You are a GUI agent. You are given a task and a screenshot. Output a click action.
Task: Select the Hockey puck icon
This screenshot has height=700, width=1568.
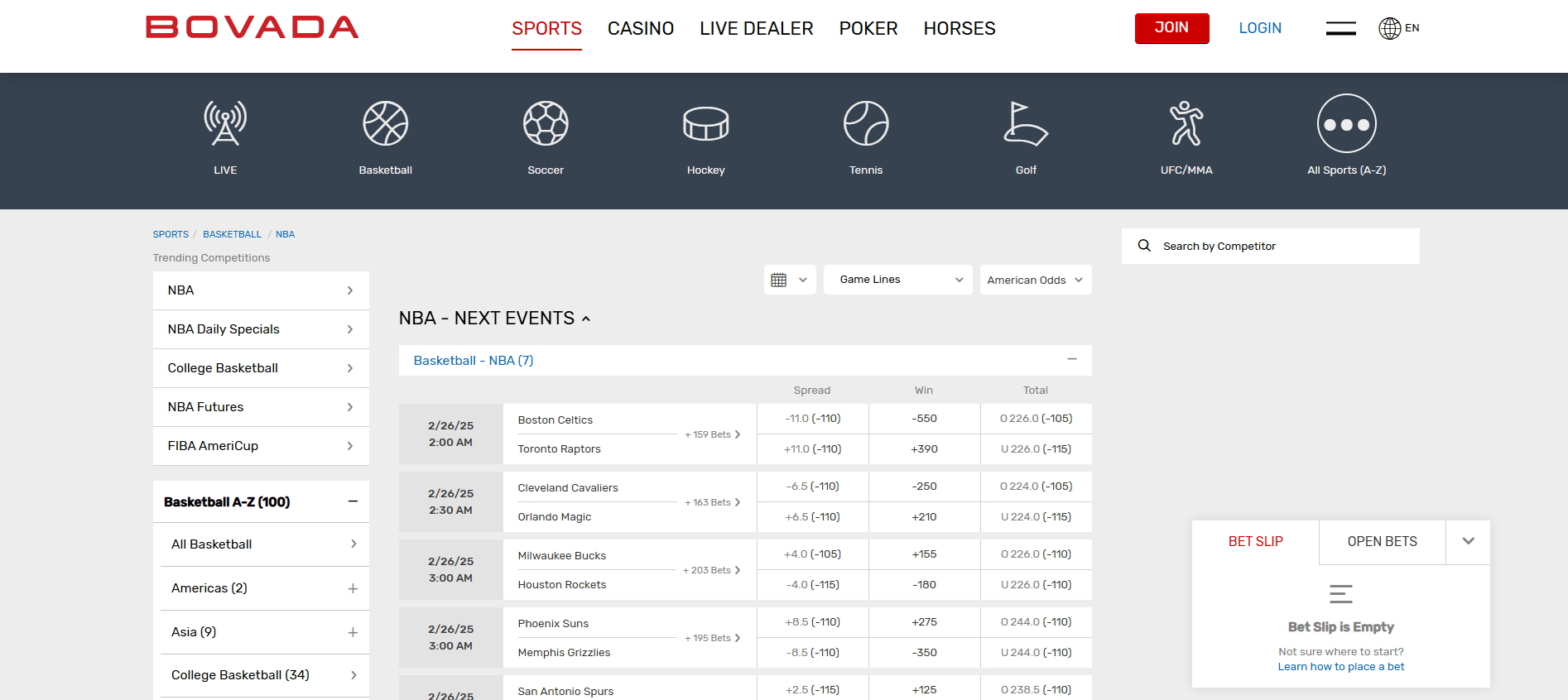(706, 124)
